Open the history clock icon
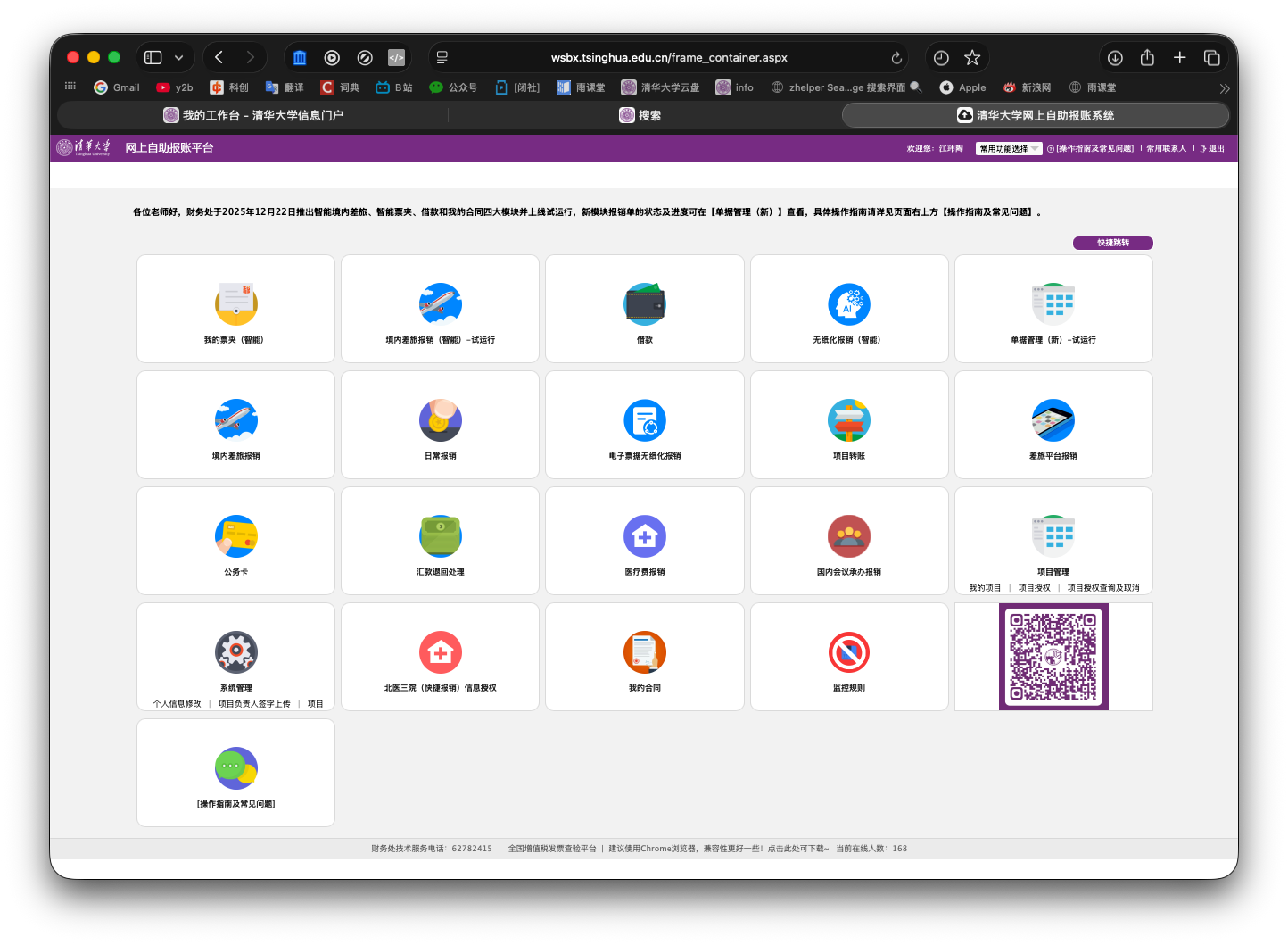Screen dimensions: 1288x945 point(941,57)
